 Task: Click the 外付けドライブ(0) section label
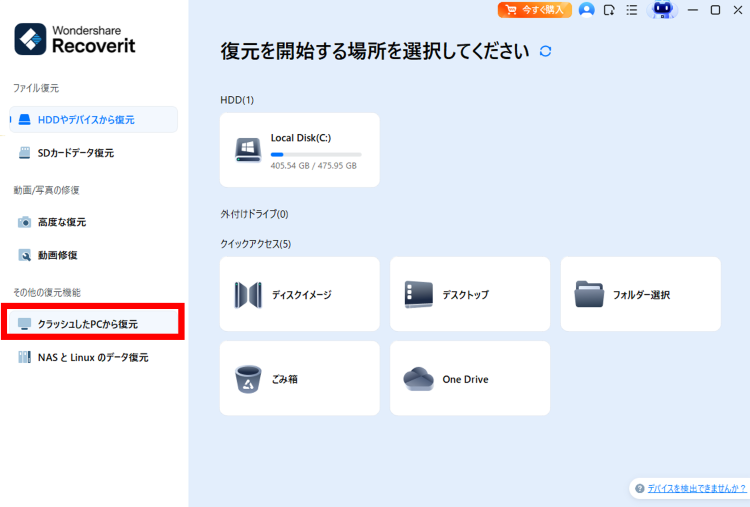[254, 214]
